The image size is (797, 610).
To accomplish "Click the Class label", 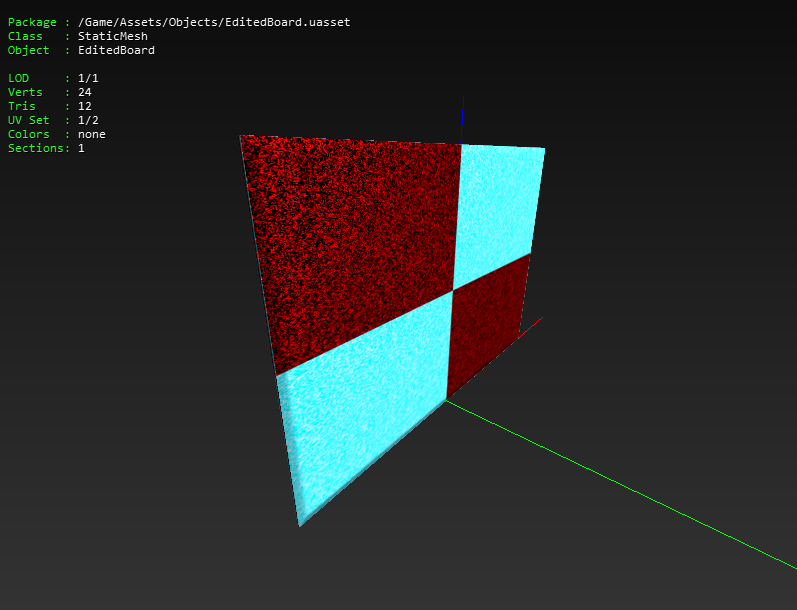I will tap(25, 36).
